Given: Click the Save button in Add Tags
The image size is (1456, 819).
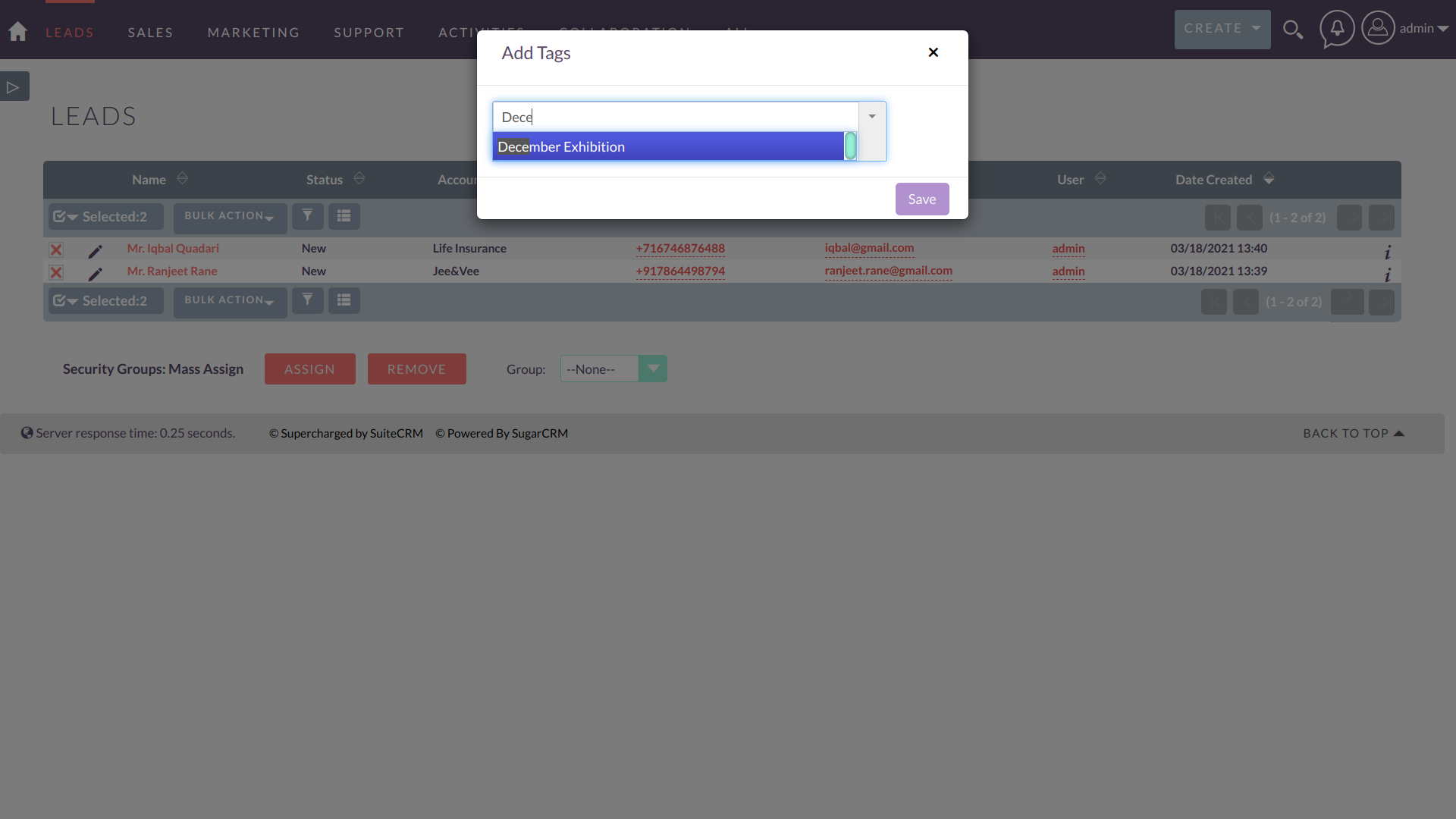Looking at the screenshot, I should pos(922,198).
